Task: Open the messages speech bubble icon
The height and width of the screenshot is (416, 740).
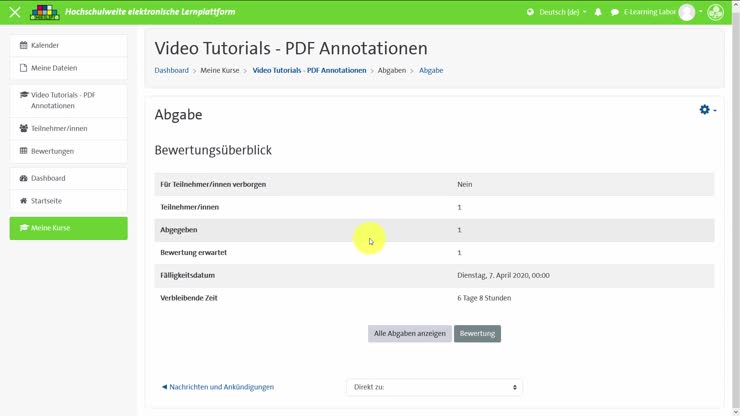Action: click(614, 12)
